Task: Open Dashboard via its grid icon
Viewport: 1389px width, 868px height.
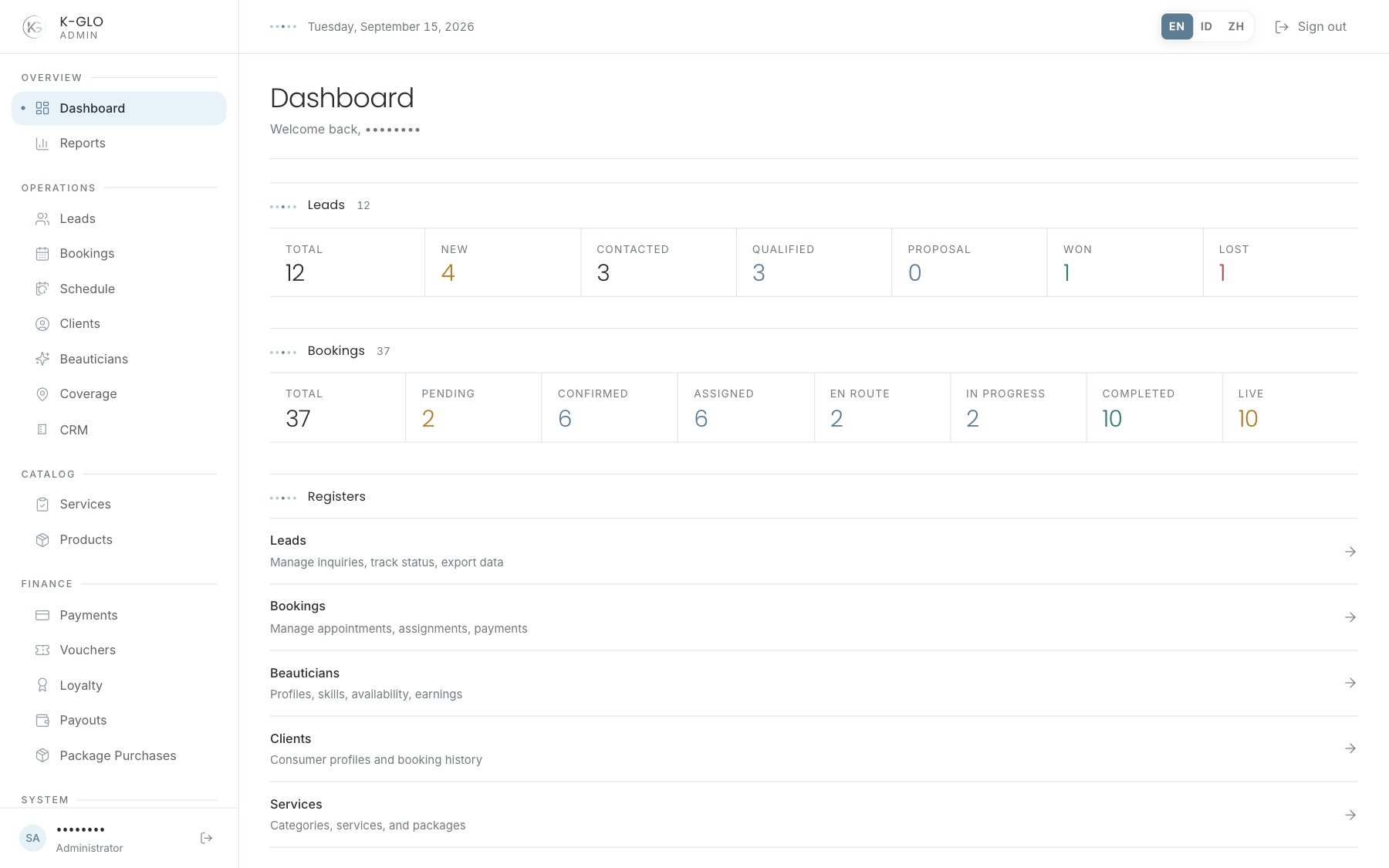Action: pyautogui.click(x=42, y=108)
